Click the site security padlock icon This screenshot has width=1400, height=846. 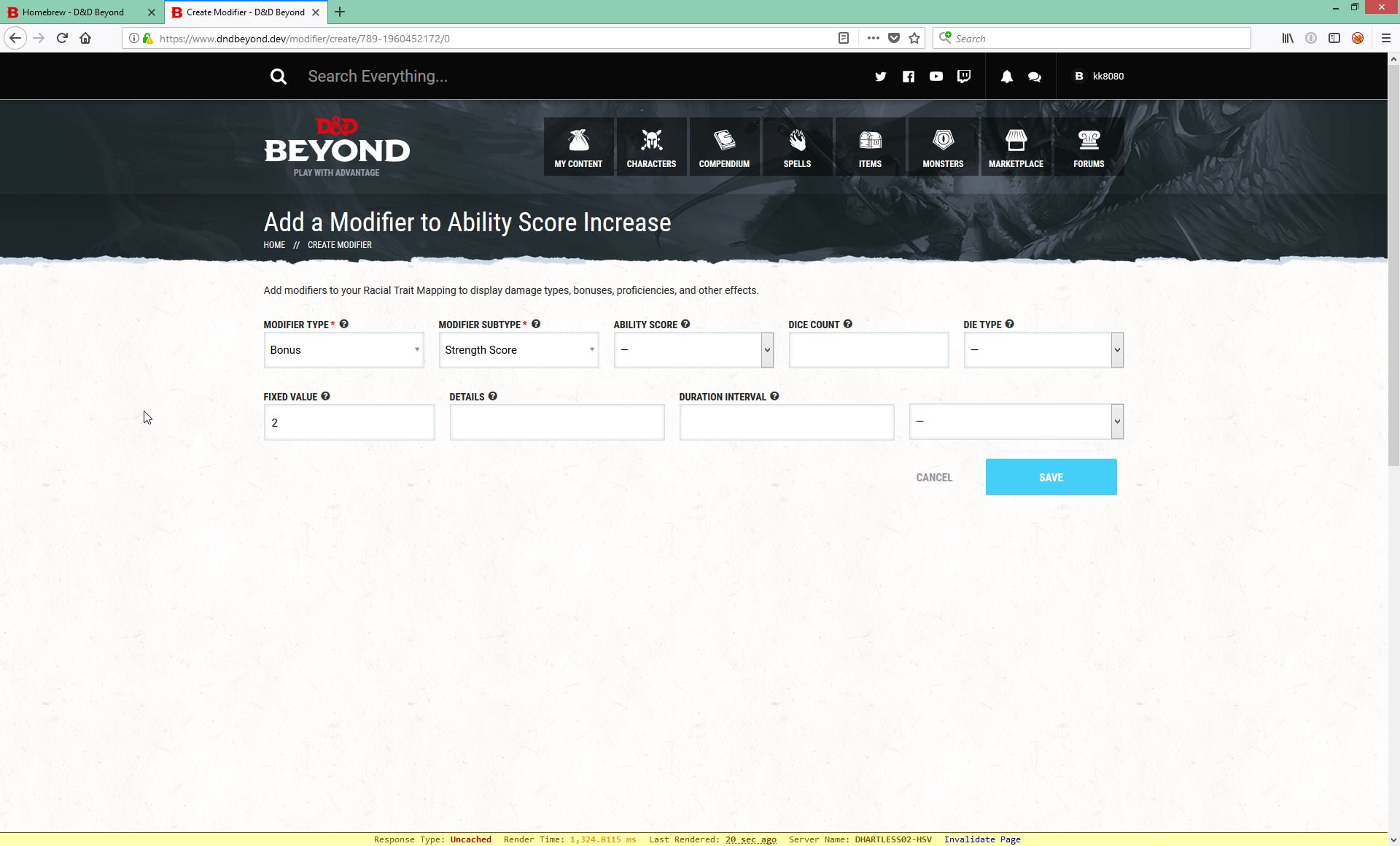[147, 38]
